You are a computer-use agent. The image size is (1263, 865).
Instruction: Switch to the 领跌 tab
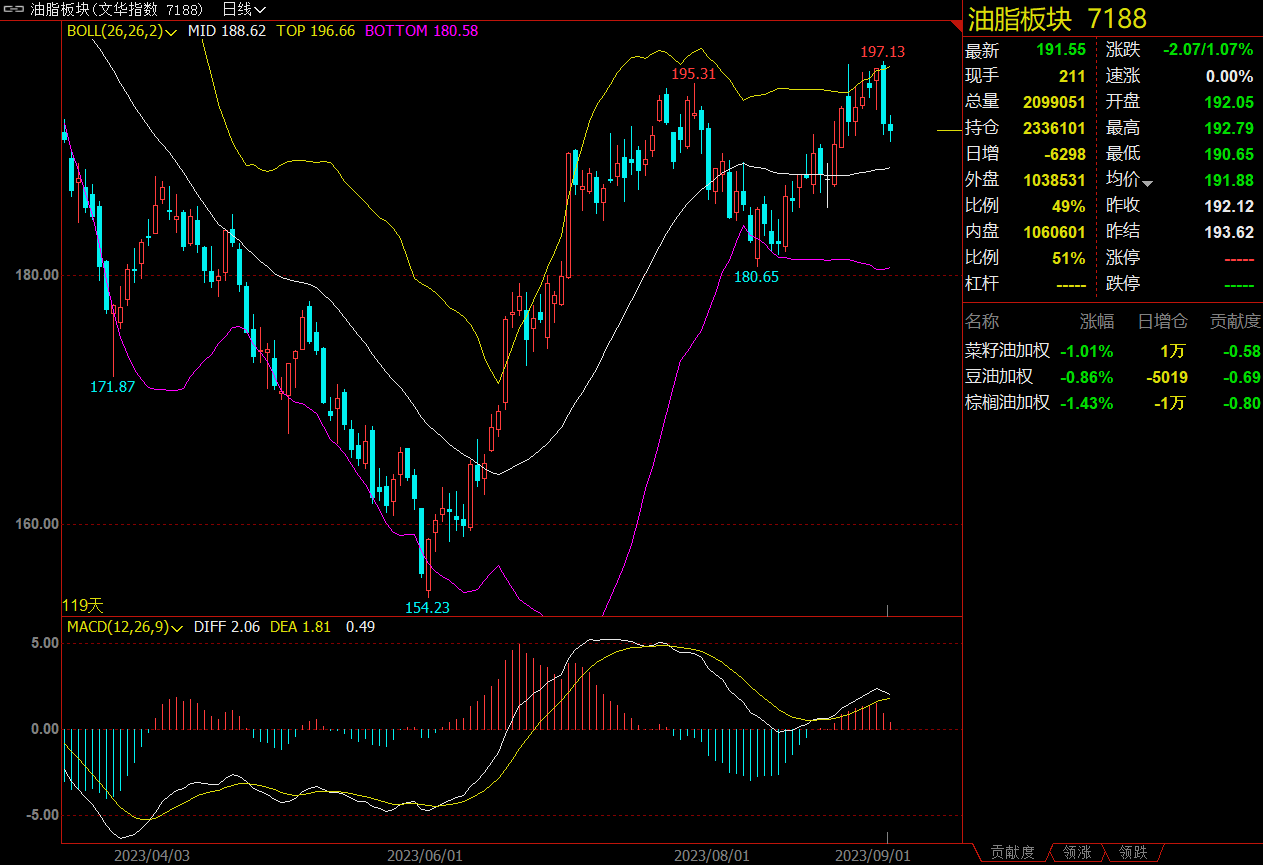(1133, 853)
